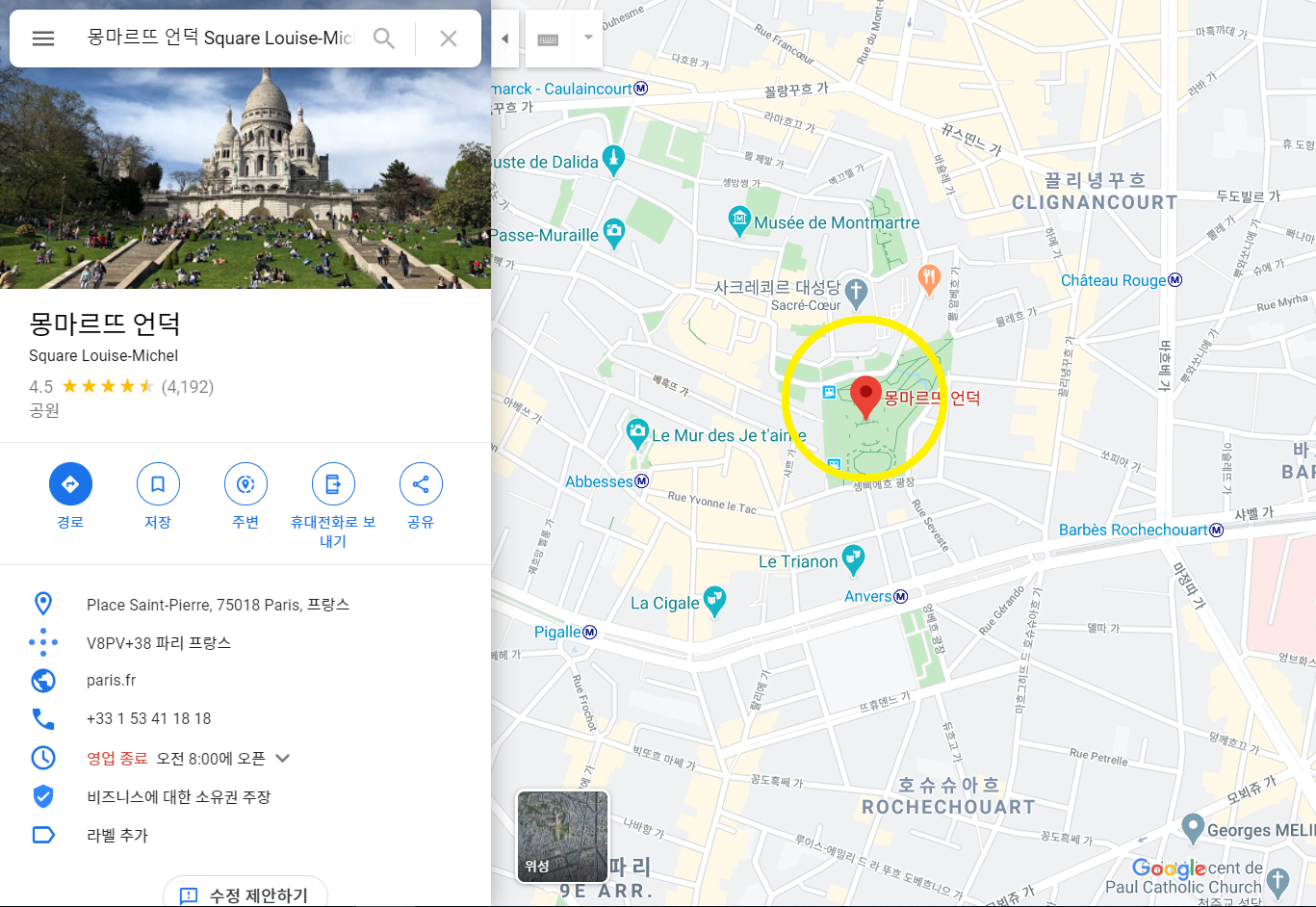The height and width of the screenshot is (907, 1316).
Task: Collapse the side panel with the arrow
Action: 504,39
